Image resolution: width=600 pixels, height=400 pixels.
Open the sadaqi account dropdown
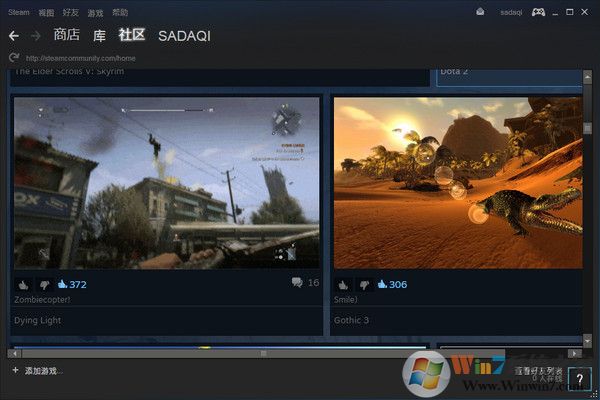[x=511, y=12]
